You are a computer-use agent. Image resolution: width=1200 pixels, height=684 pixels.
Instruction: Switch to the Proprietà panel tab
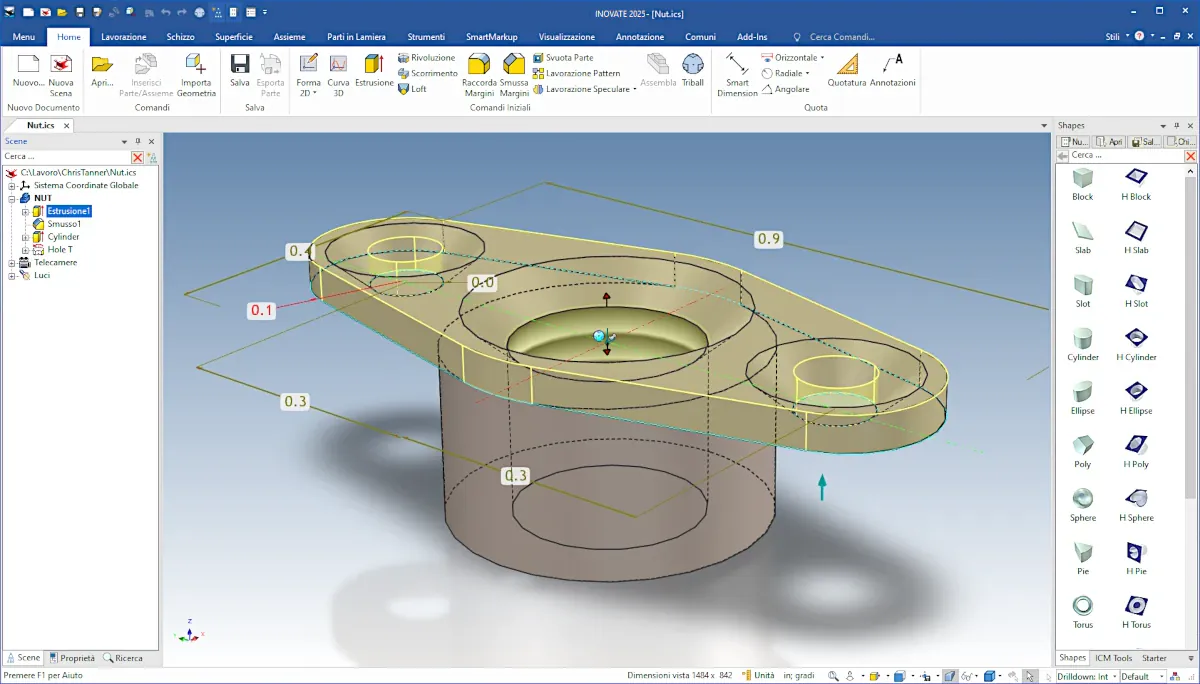pyautogui.click(x=72, y=658)
